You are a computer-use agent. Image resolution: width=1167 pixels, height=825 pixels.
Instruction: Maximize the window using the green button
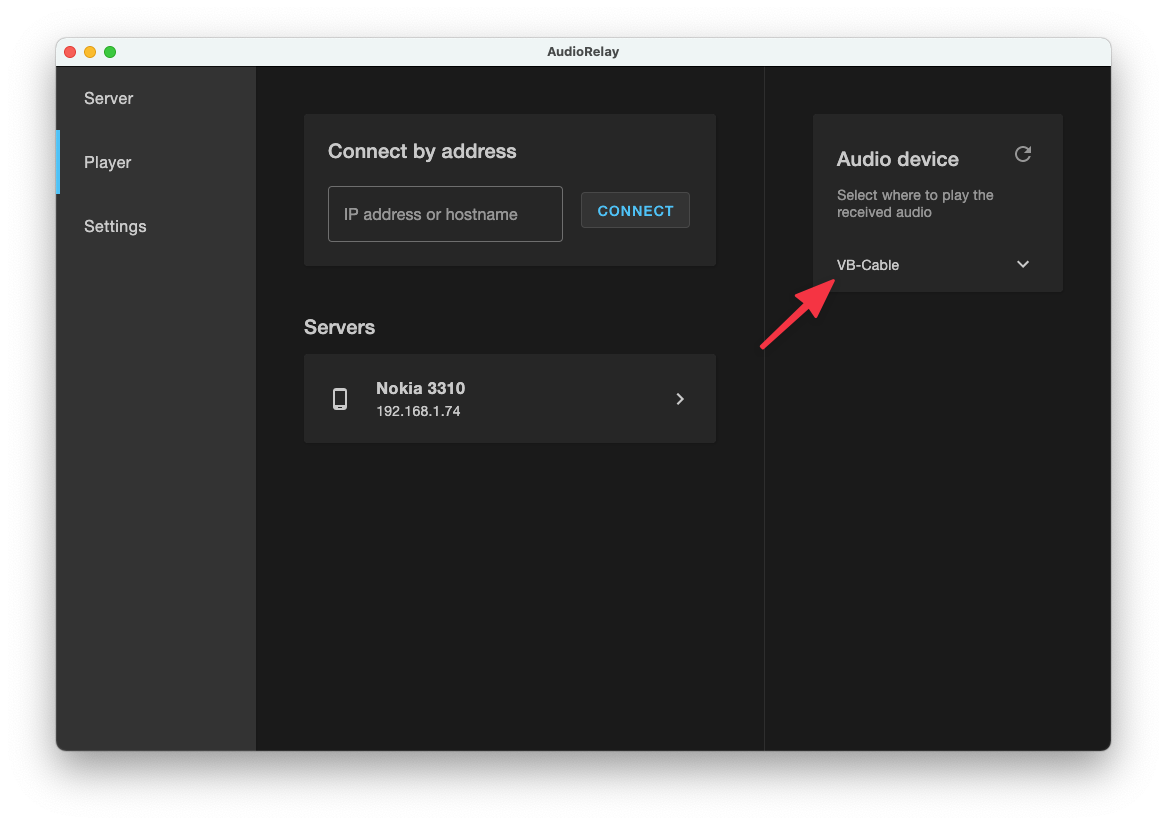(110, 52)
